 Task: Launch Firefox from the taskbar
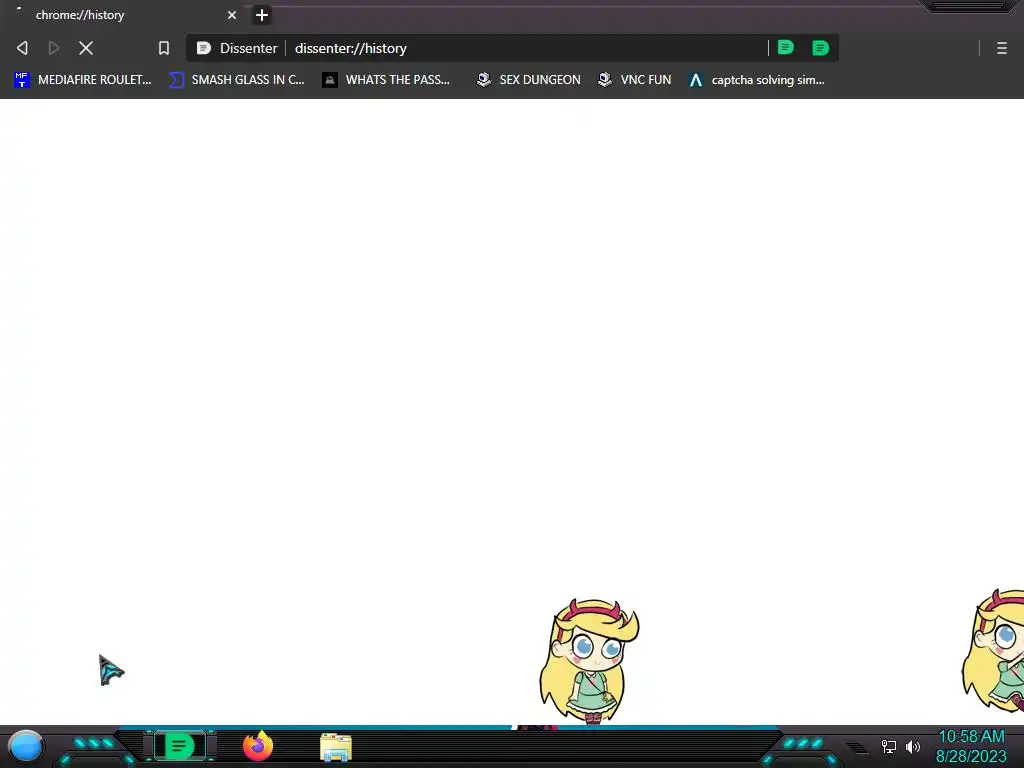click(257, 746)
